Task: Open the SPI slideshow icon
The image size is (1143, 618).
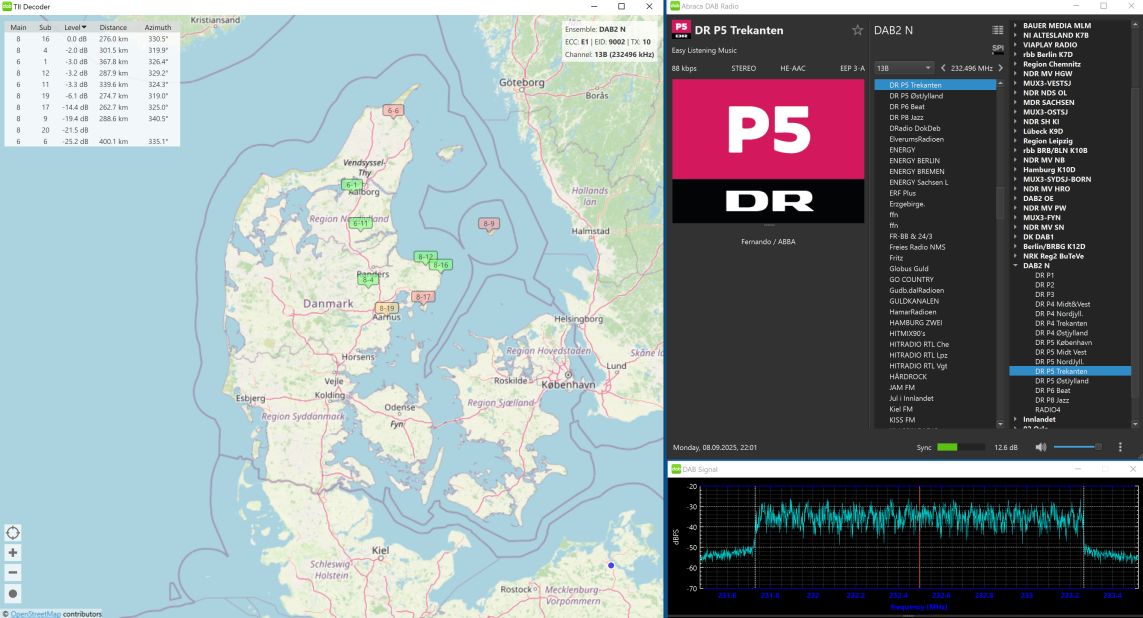Action: [997, 47]
